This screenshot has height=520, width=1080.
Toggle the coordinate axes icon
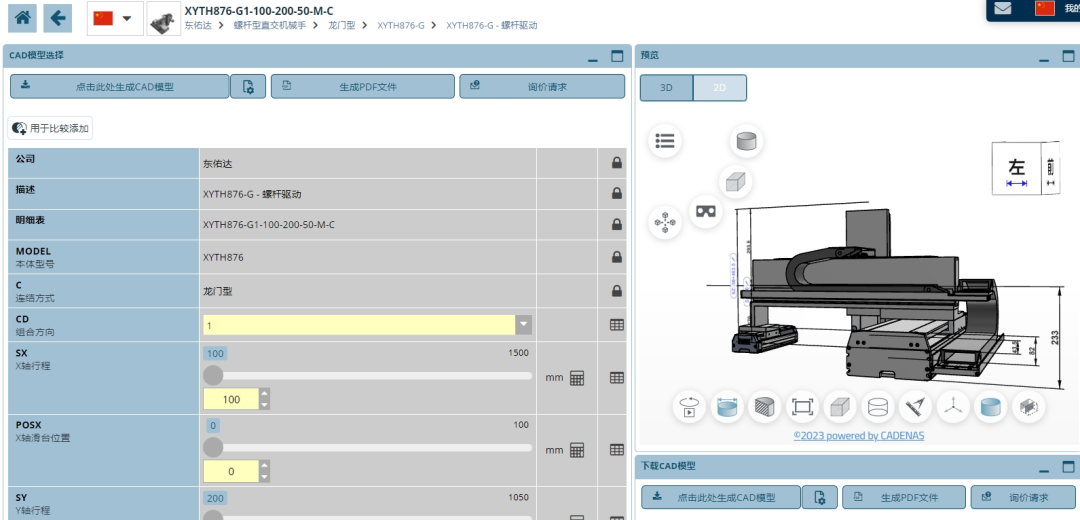coord(953,407)
